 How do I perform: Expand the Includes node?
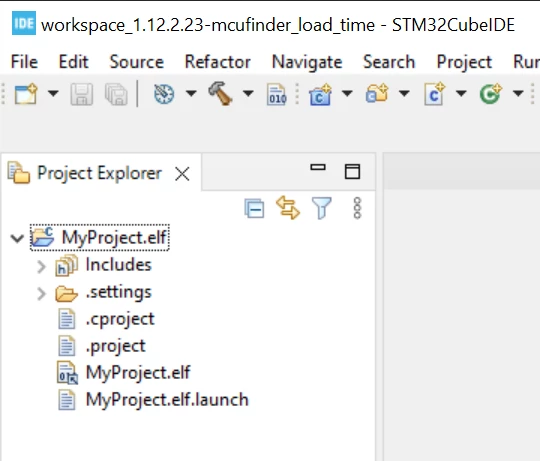(41, 266)
